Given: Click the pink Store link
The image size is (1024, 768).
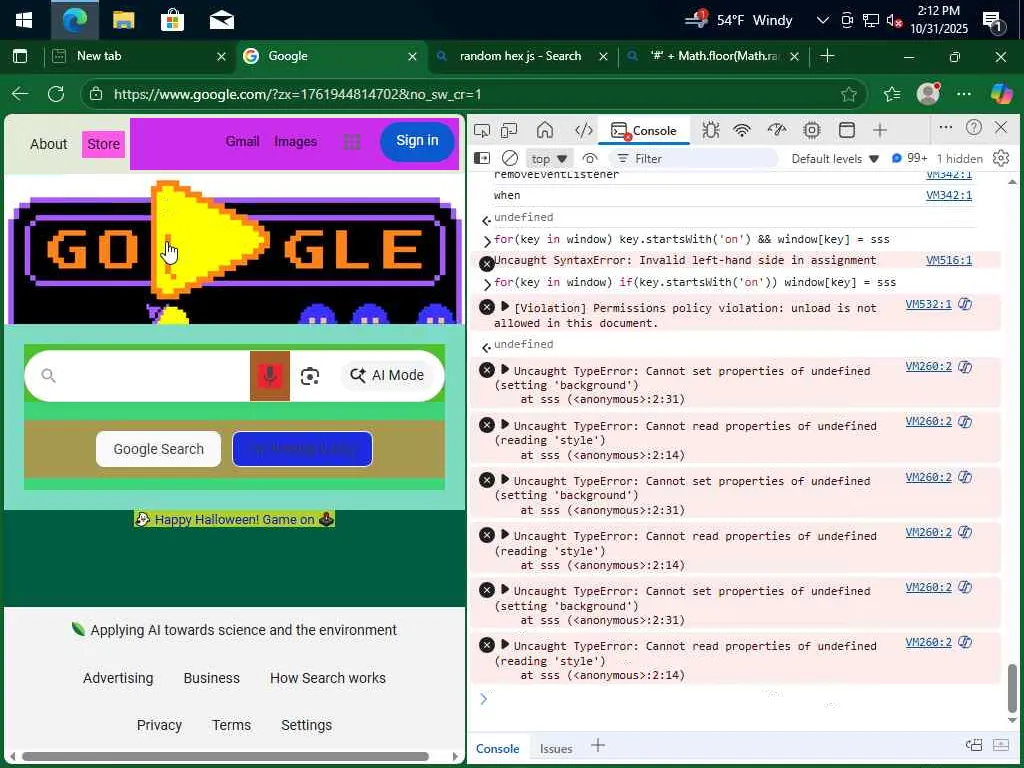Looking at the screenshot, I should (103, 144).
